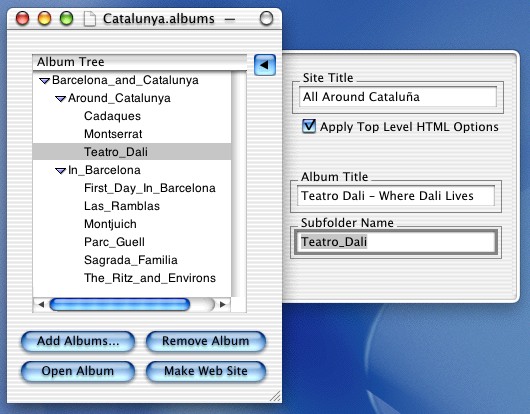Viewport: 530px width, 414px height.
Task: Click the Make Web Site button
Action: click(206, 371)
